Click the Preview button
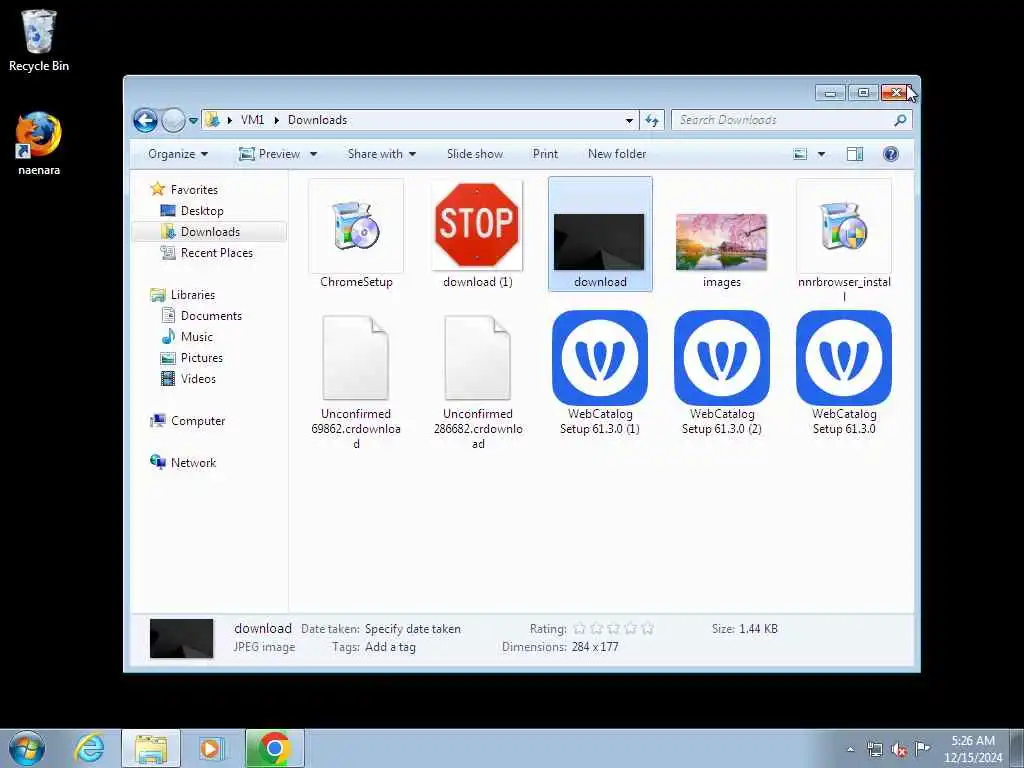 tap(269, 154)
